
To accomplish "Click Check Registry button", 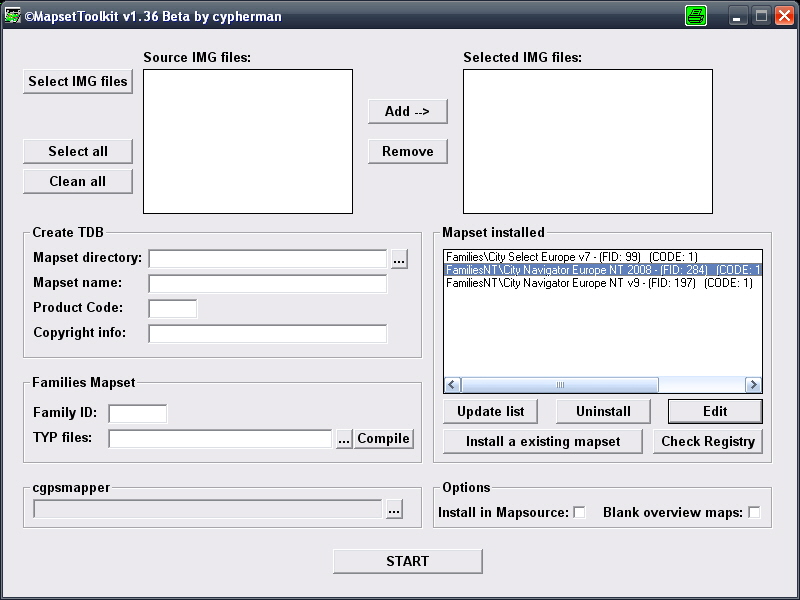I will click(x=708, y=441).
